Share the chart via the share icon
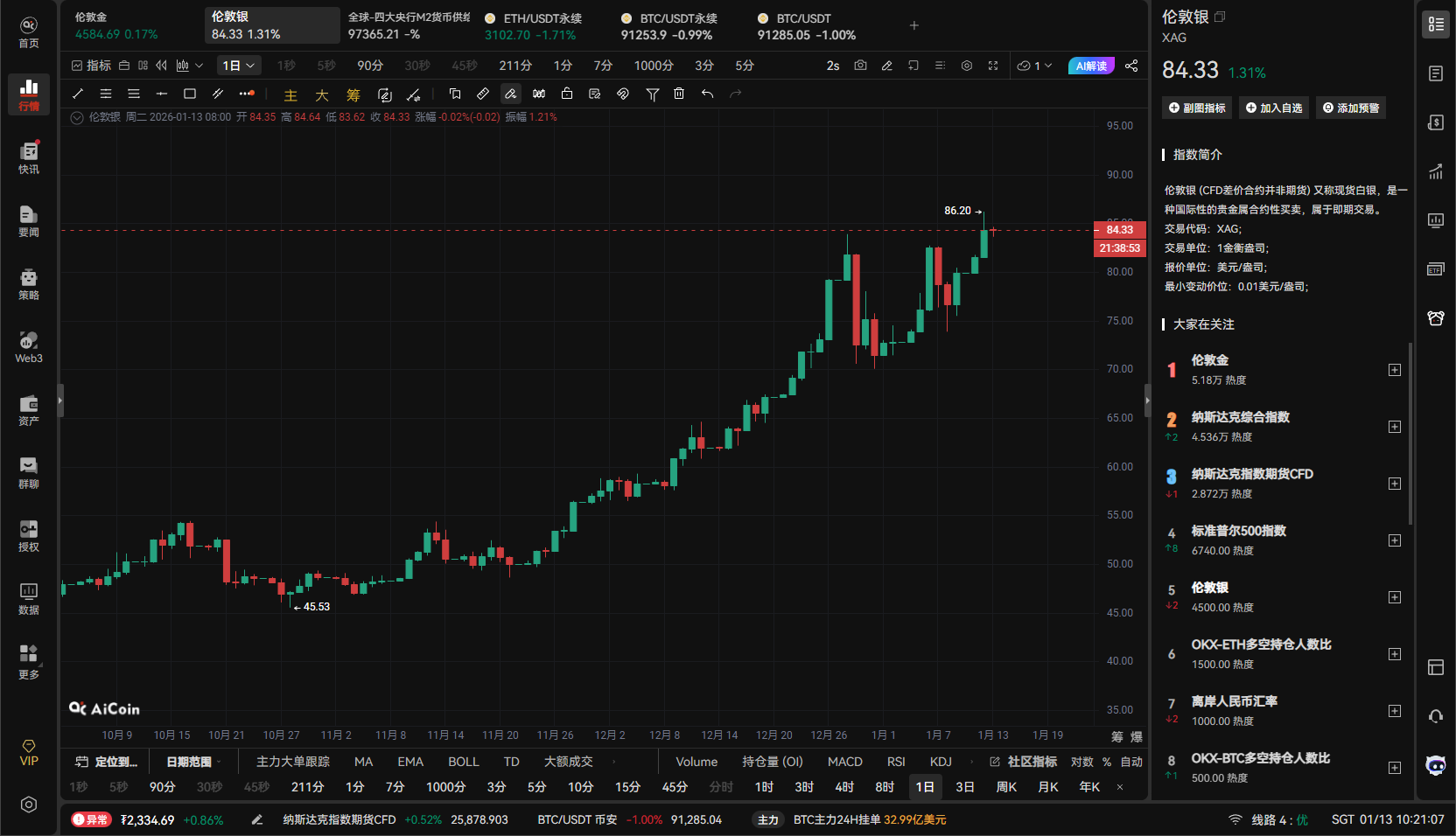 click(x=1132, y=65)
